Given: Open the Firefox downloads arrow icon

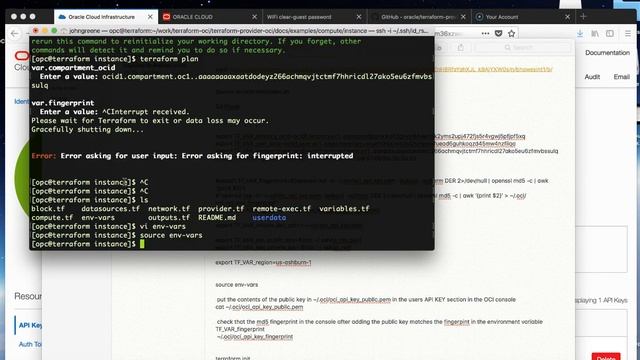Looking at the screenshot, I should click(580, 33).
